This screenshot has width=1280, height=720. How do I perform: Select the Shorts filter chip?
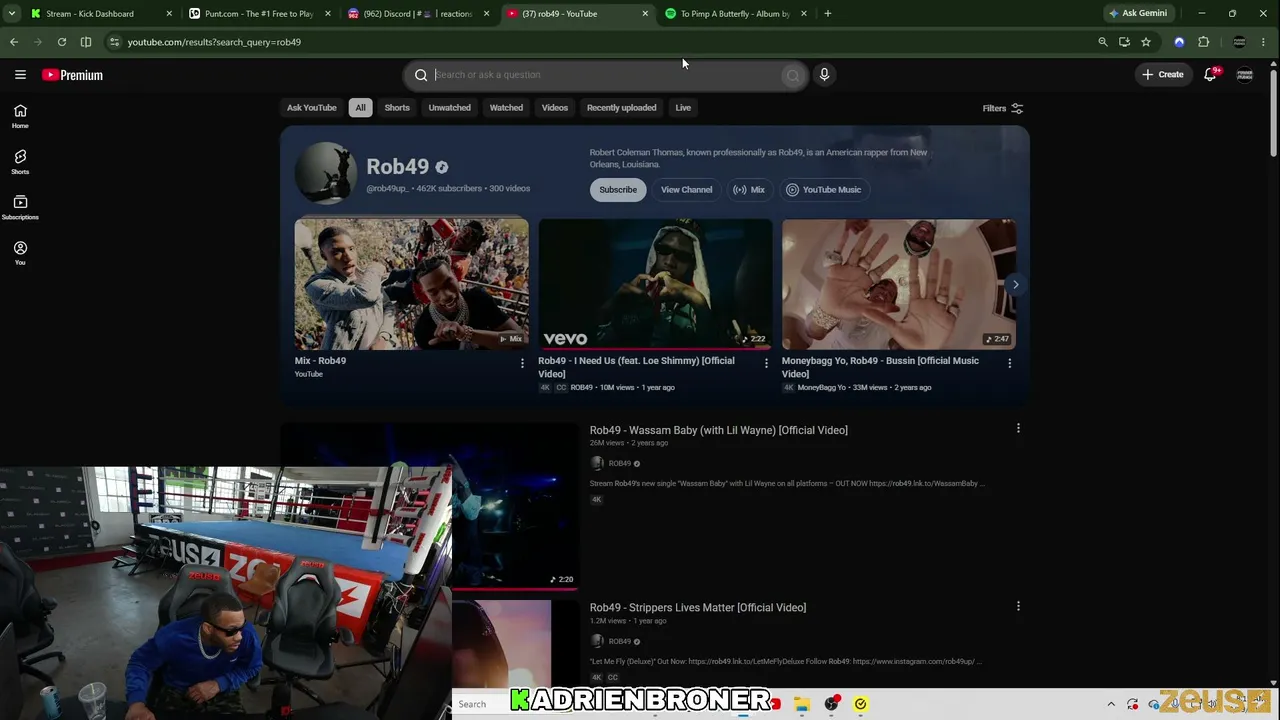[x=397, y=108]
